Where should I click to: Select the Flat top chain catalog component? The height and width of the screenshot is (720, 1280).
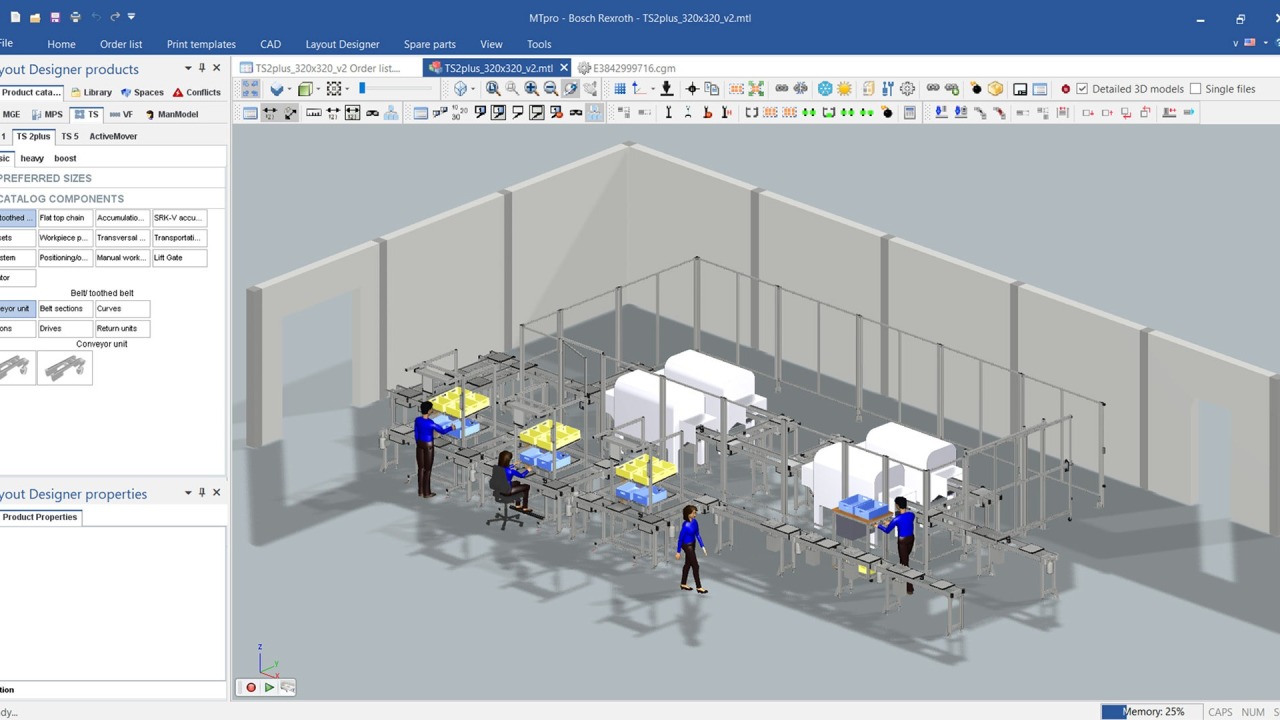pos(62,218)
